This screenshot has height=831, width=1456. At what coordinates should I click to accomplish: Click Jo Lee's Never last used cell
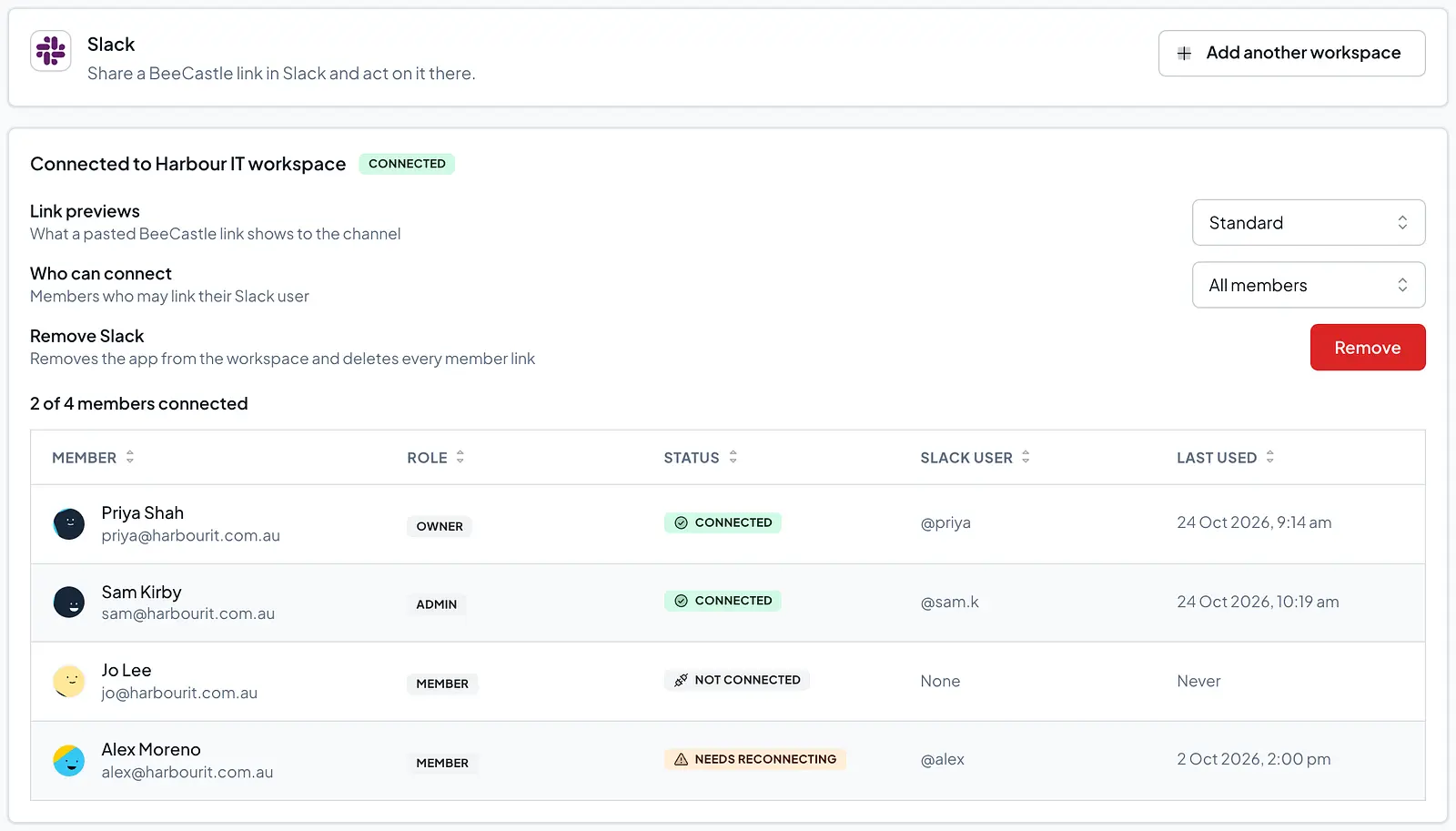(x=1198, y=681)
